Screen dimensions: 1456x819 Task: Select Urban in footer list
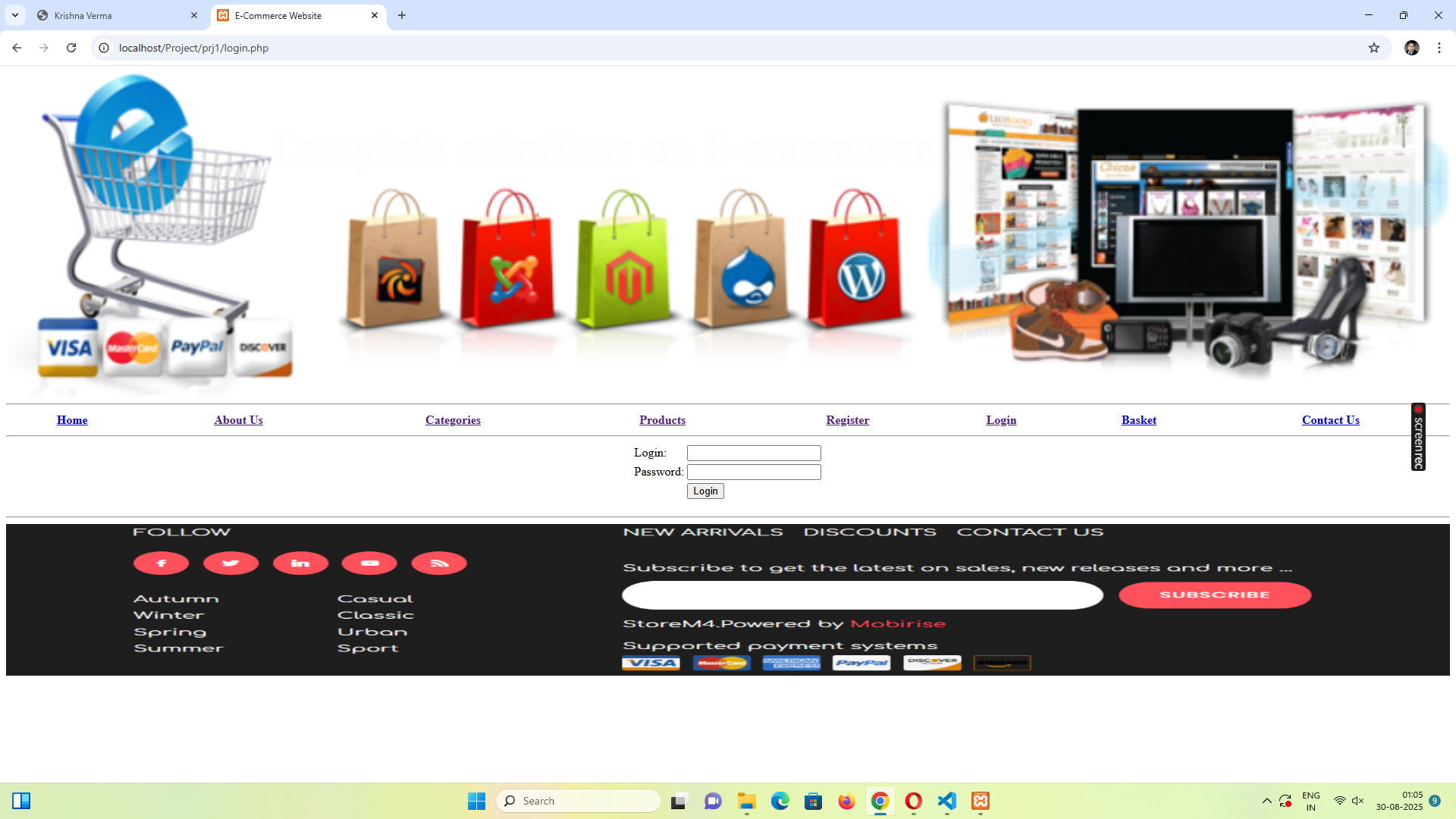372,632
